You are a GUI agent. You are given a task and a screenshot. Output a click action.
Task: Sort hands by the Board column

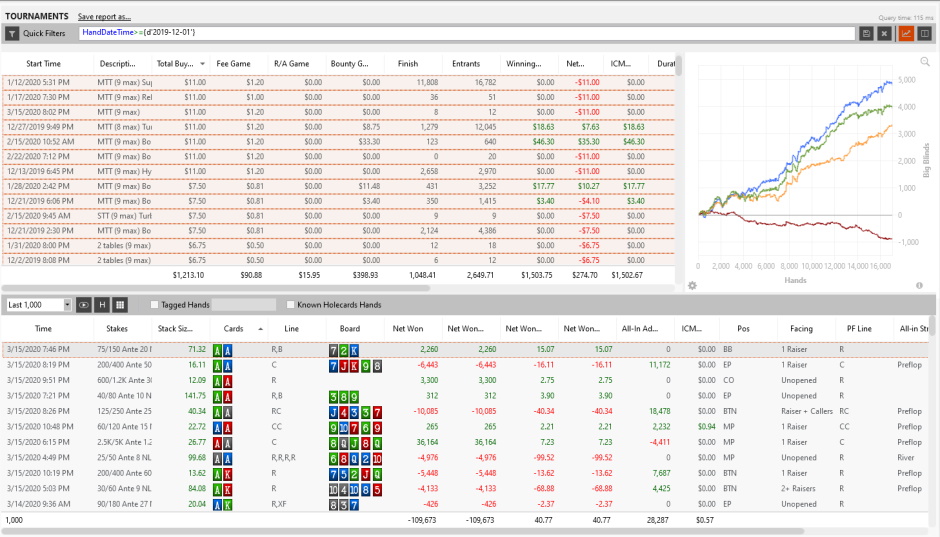(350, 329)
